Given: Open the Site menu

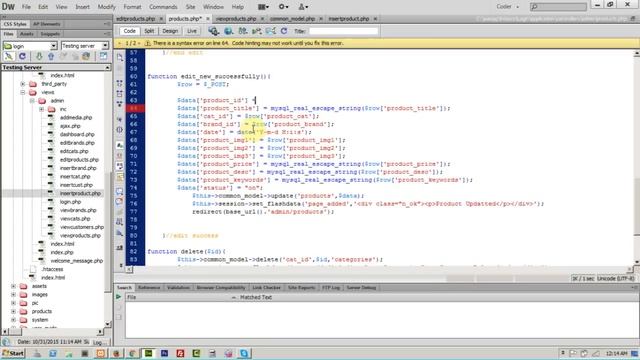Looking at the screenshot, I should (190, 7).
